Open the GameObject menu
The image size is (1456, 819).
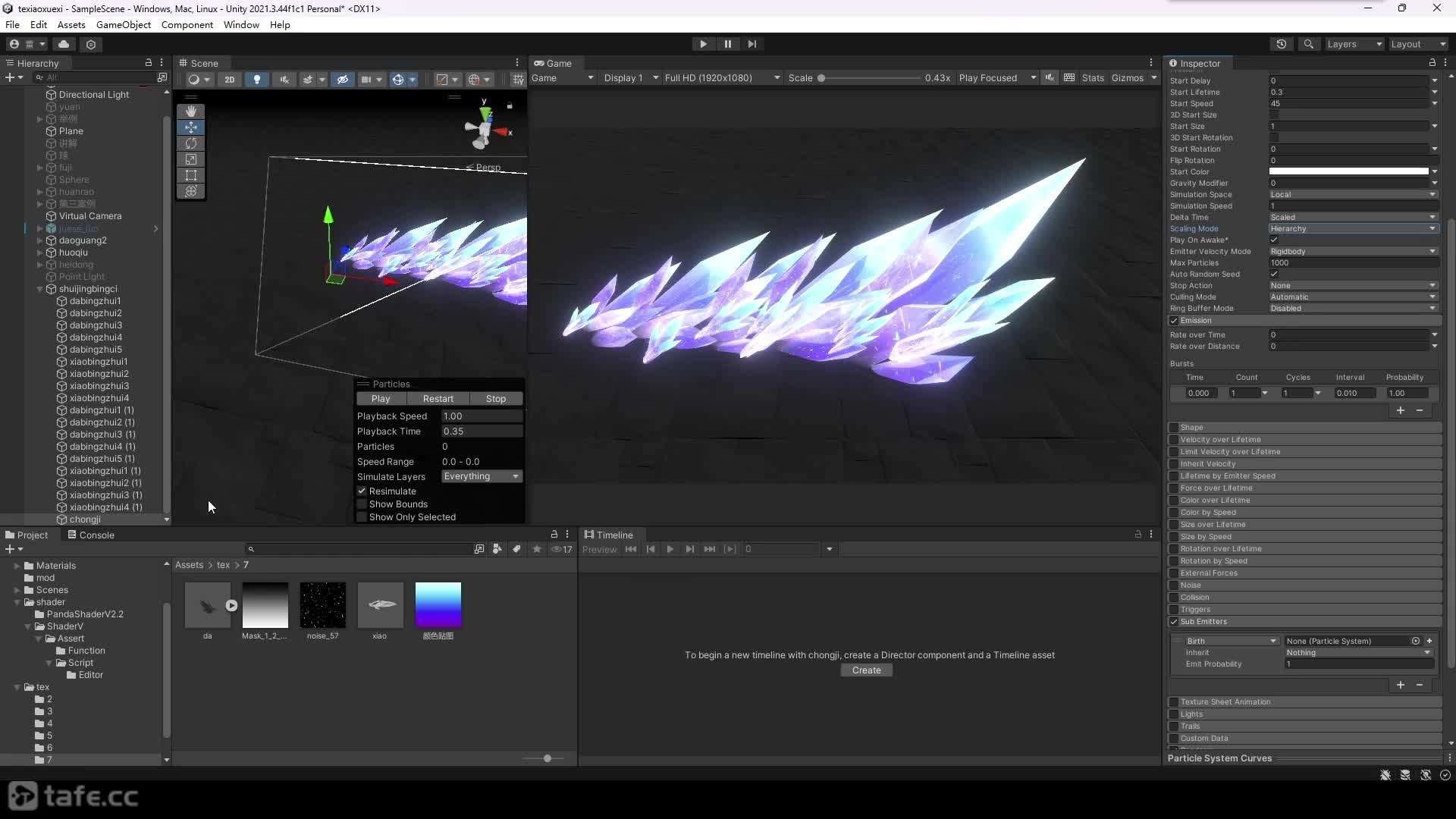[x=124, y=24]
